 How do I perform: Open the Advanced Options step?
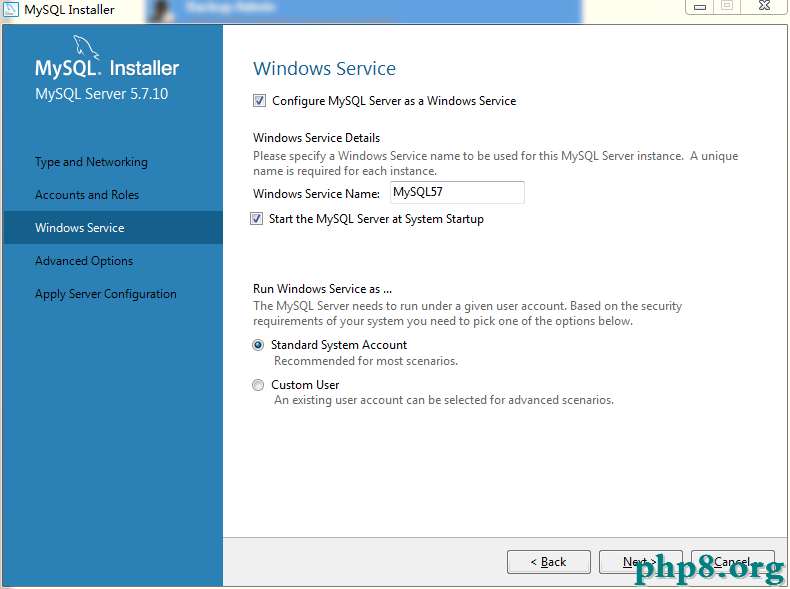click(x=84, y=261)
